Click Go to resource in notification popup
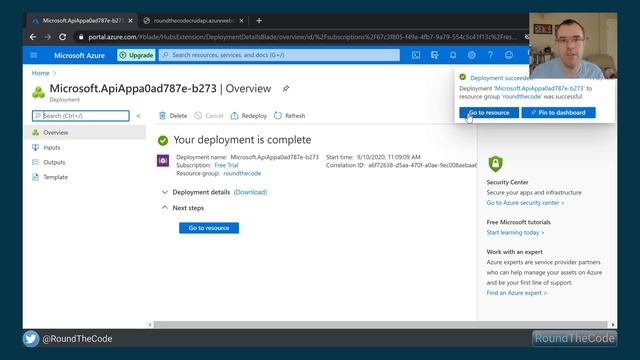Viewport: 640px width, 360px height. coord(489,113)
